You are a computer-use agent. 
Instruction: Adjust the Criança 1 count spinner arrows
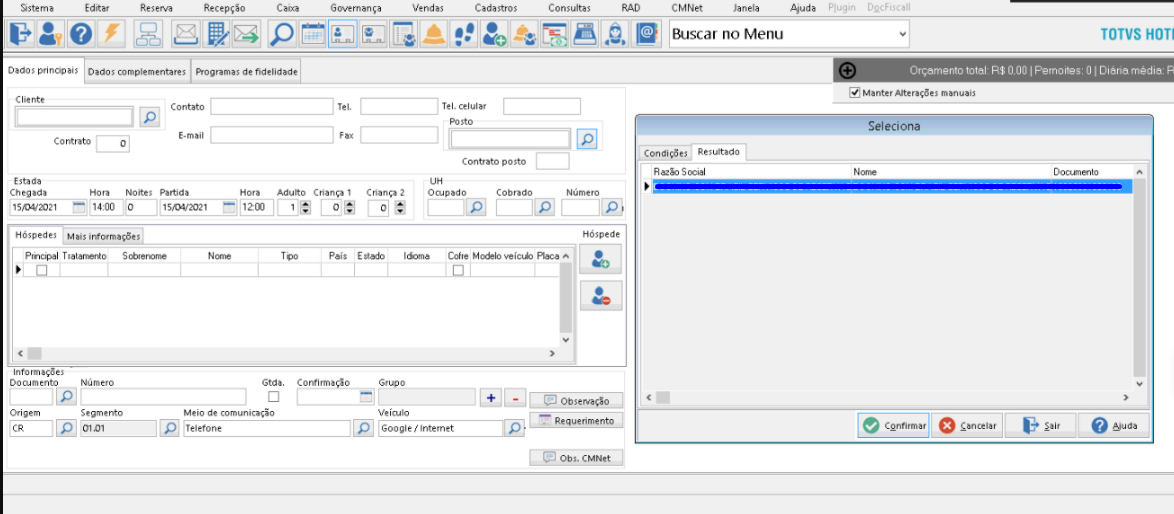(x=348, y=208)
